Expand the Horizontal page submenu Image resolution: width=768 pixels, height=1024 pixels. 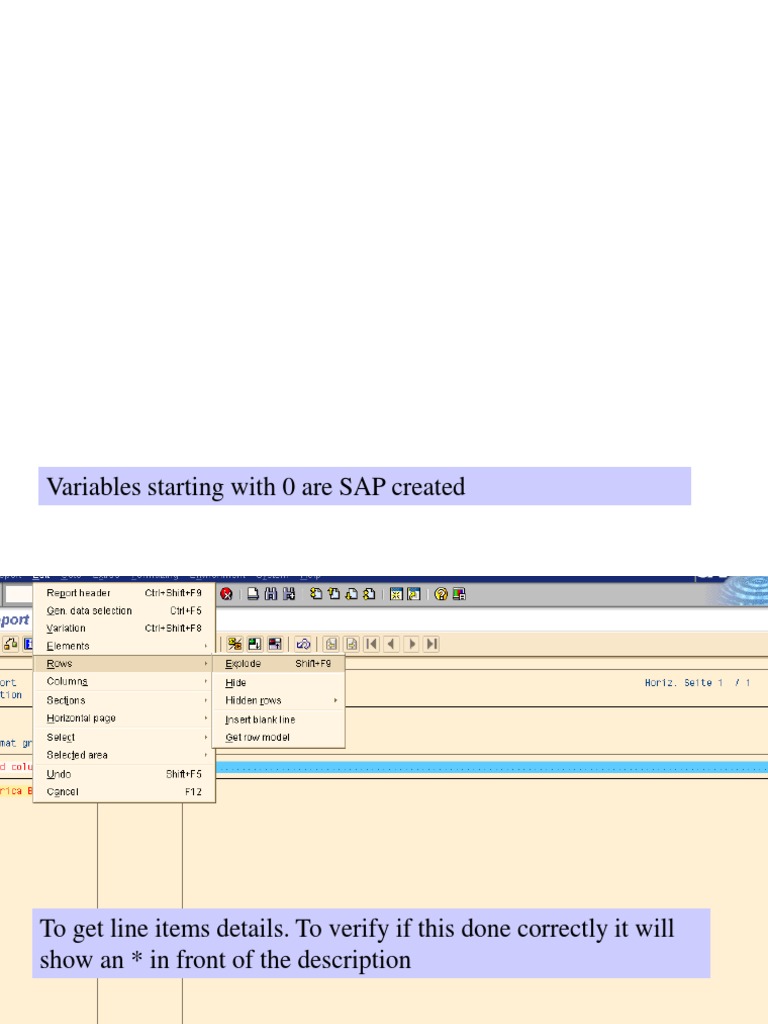point(124,718)
